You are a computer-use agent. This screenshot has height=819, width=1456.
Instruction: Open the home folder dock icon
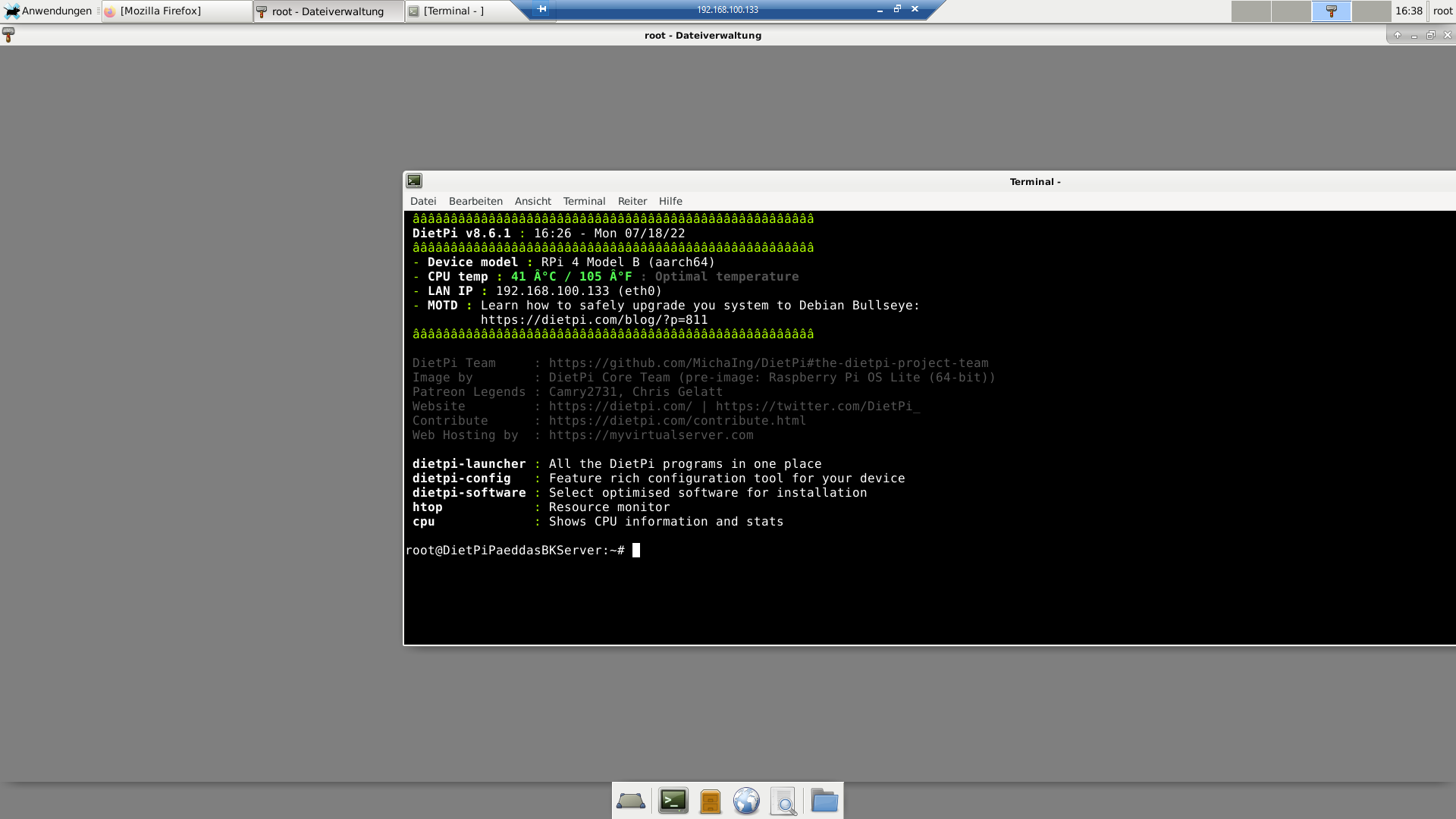(824, 801)
